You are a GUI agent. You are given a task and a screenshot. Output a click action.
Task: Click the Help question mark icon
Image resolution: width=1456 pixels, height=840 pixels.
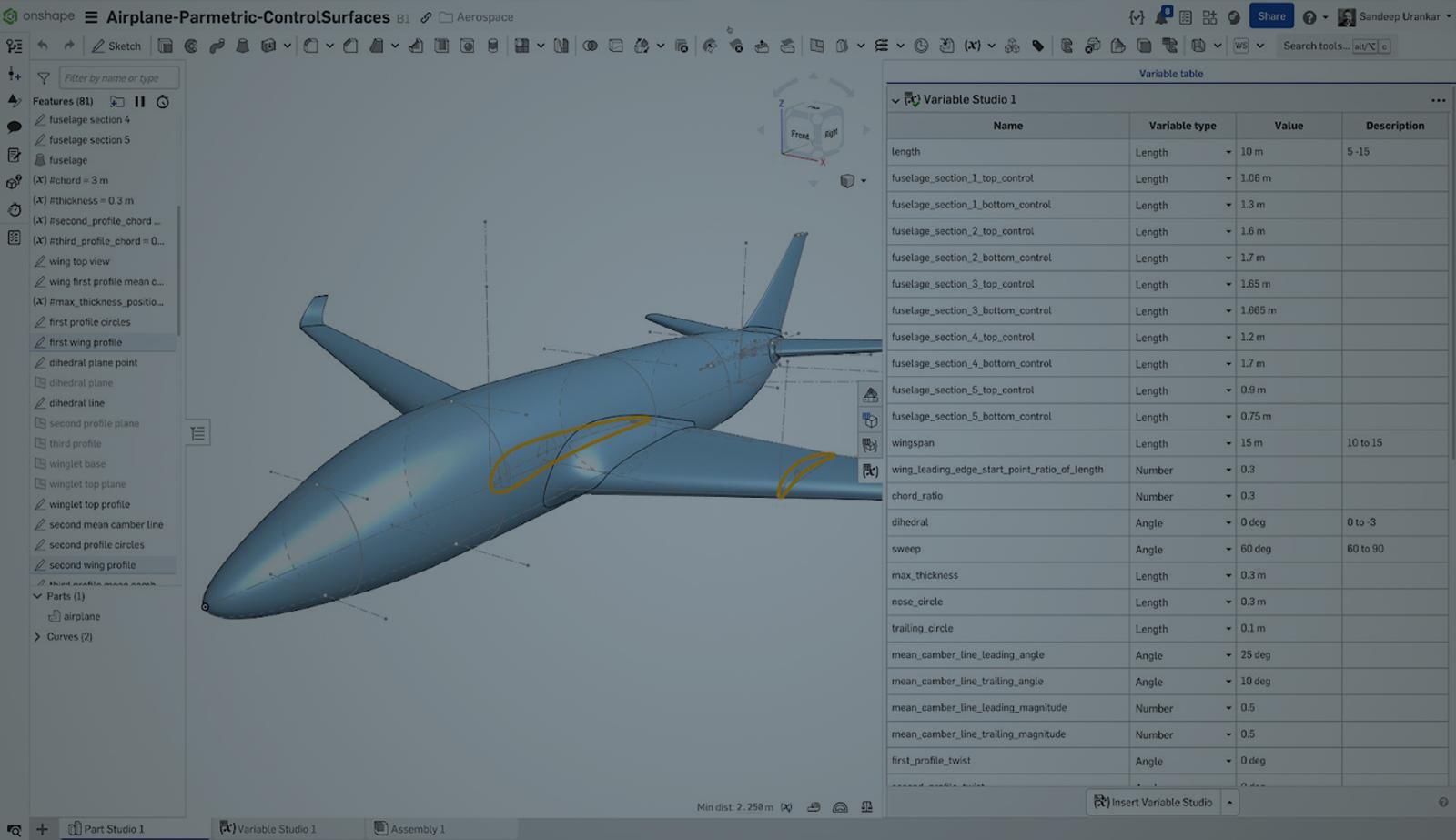point(1309,16)
